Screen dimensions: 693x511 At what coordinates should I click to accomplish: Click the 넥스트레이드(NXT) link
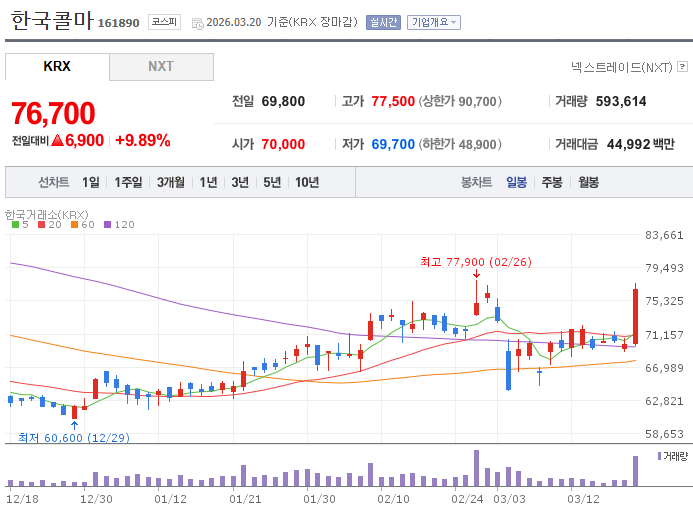pos(621,67)
